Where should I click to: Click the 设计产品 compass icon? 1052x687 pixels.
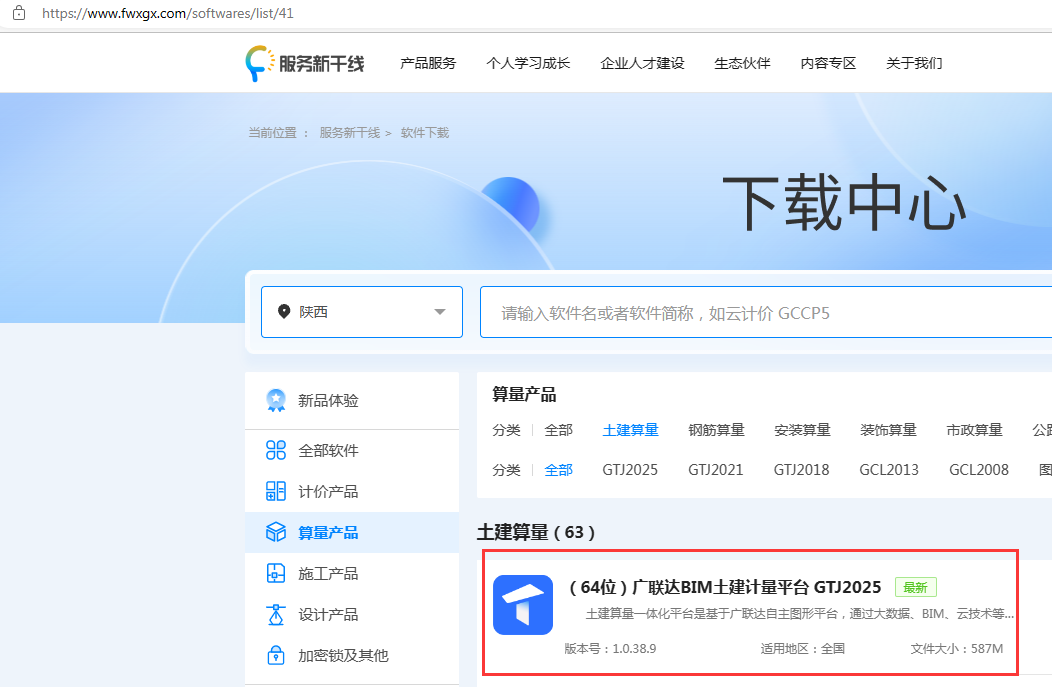tap(276, 615)
